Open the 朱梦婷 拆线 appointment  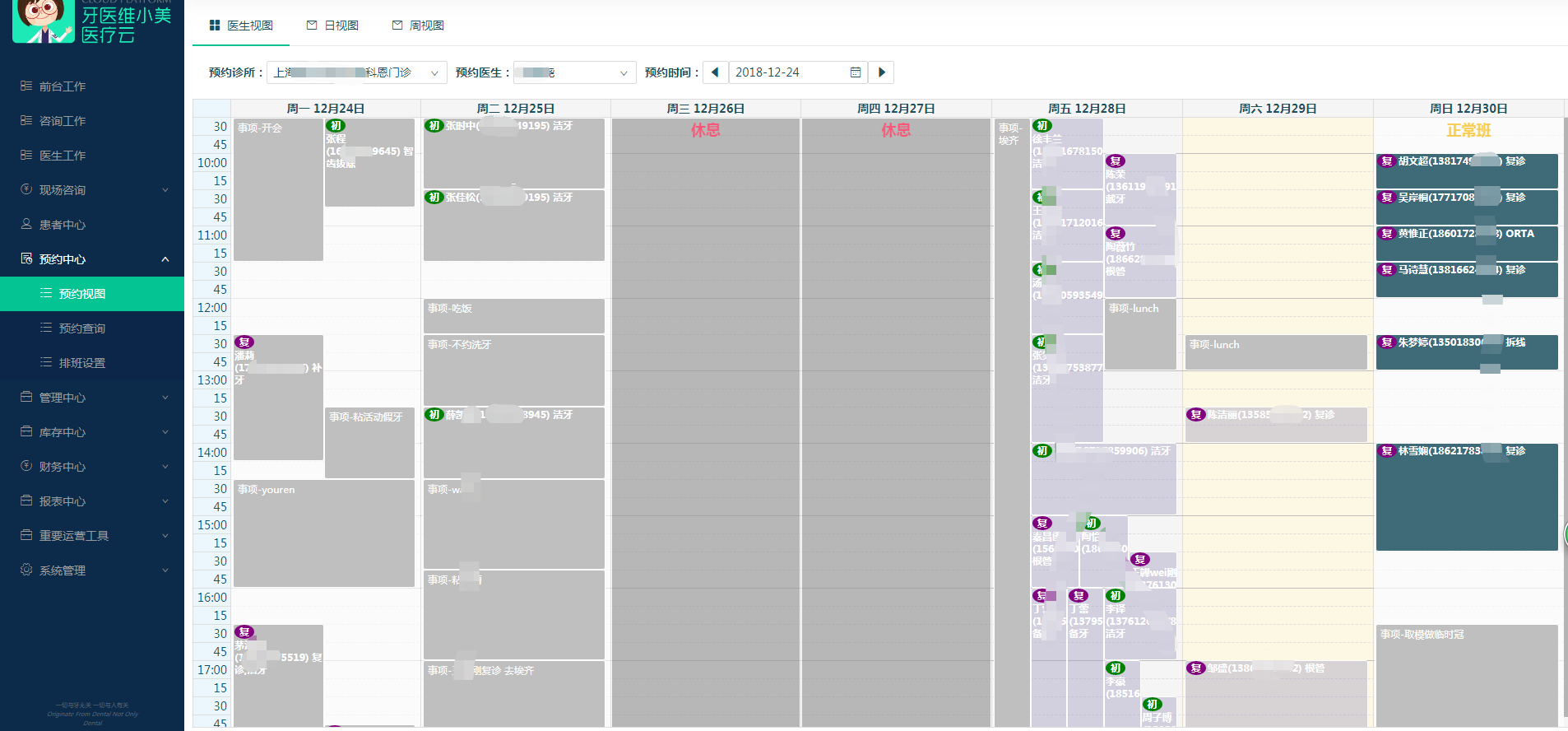[1467, 352]
